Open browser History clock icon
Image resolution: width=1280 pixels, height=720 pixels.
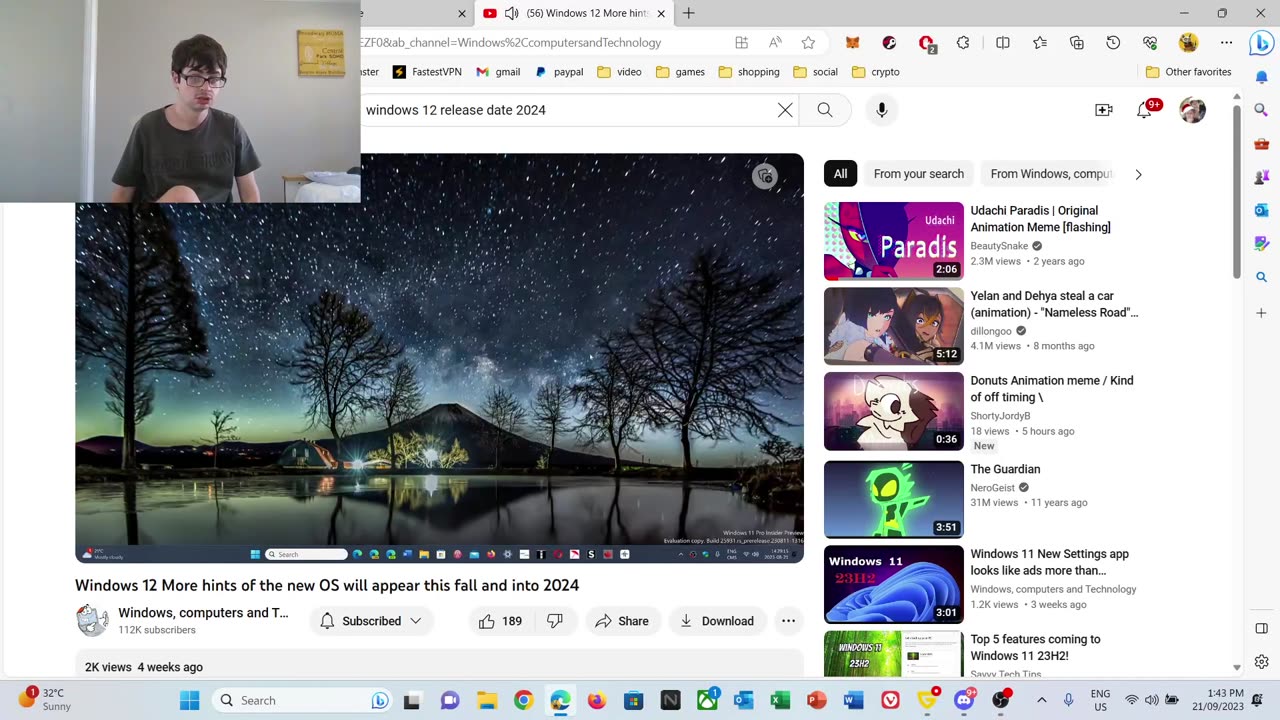(x=1113, y=43)
